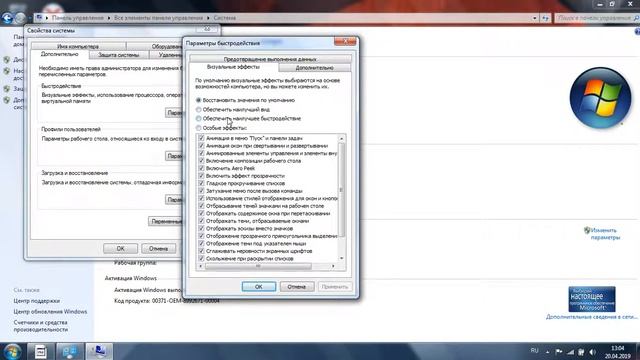
Task: Go forward with the Explorer forward arrow
Action: 20,18
